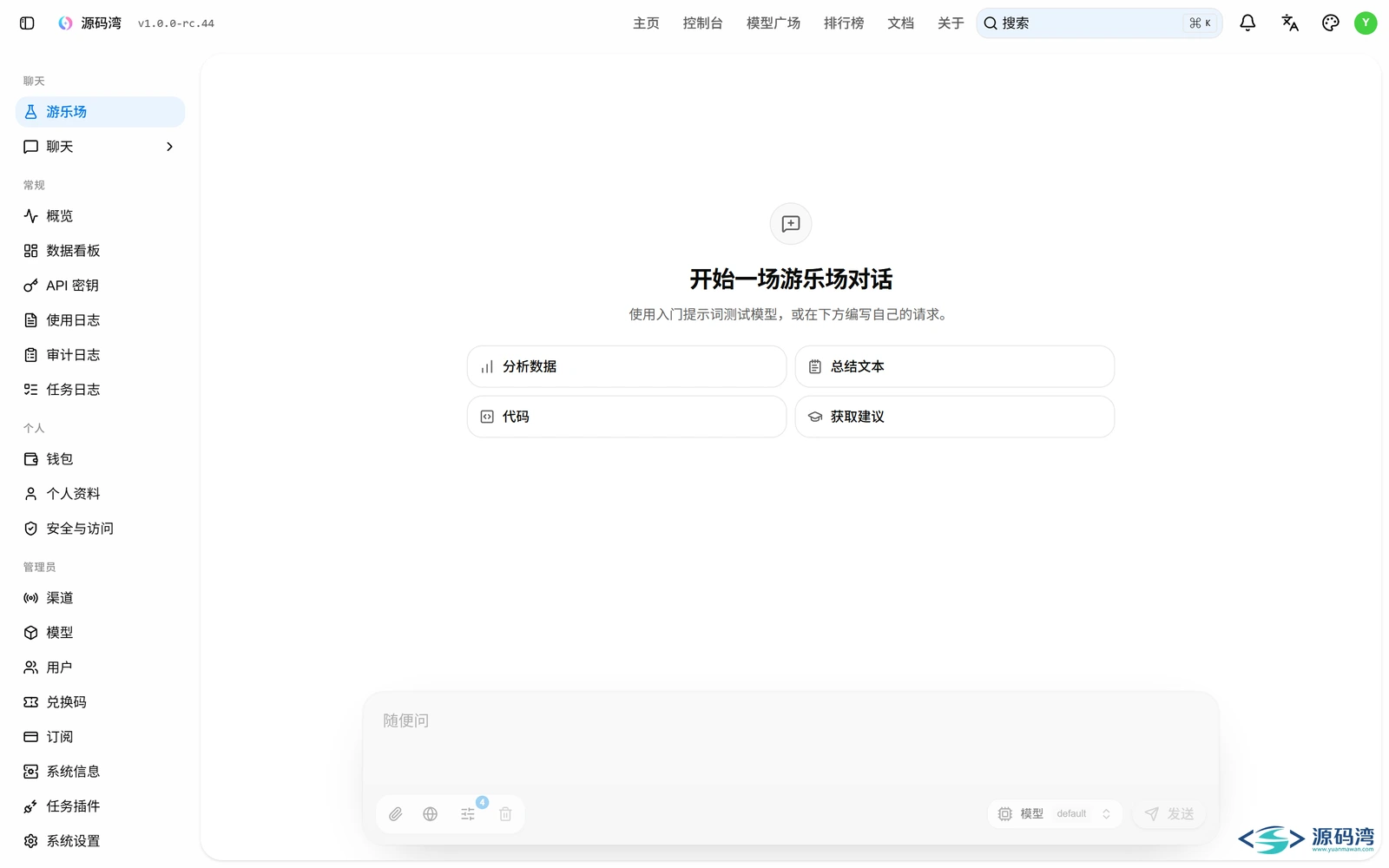The width and height of the screenshot is (1389, 868).
Task: Open 审计日志 in the sidebar
Action: (101, 355)
